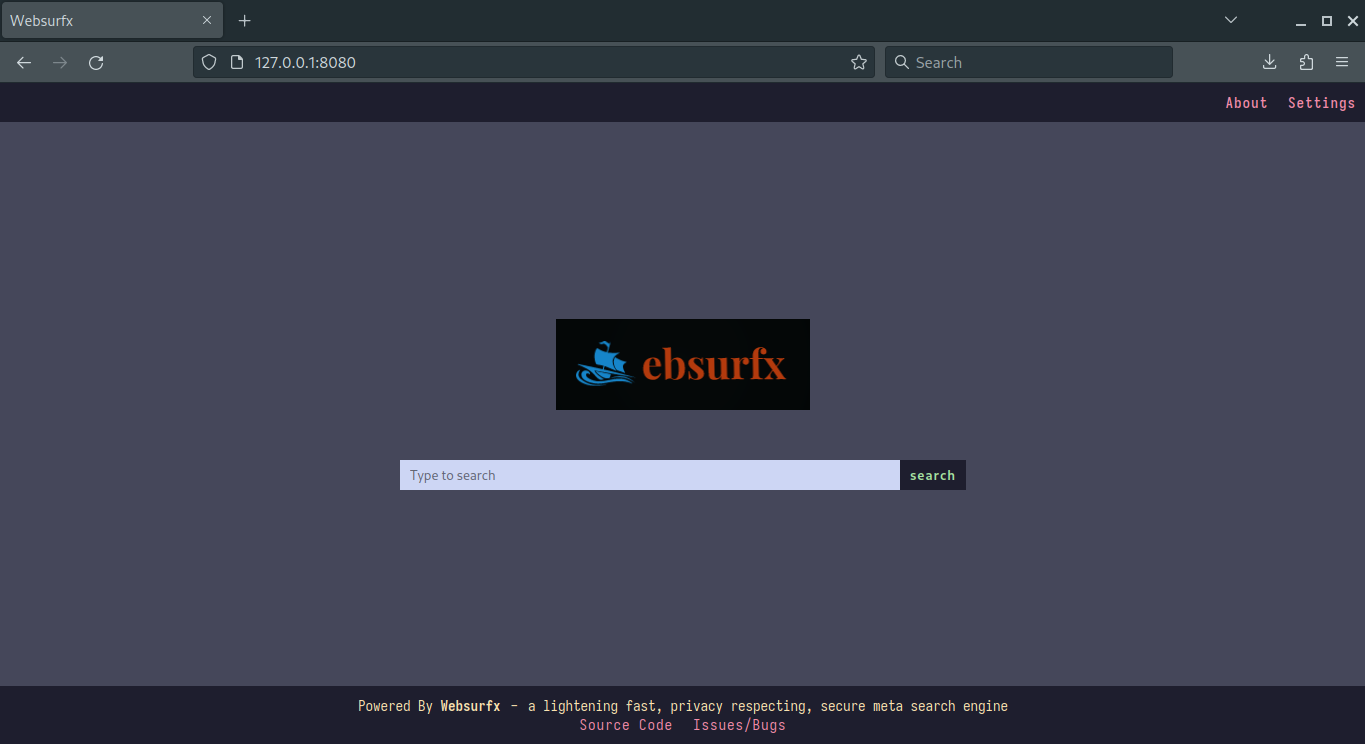Expand the list all tabs chevron

point(1231,20)
